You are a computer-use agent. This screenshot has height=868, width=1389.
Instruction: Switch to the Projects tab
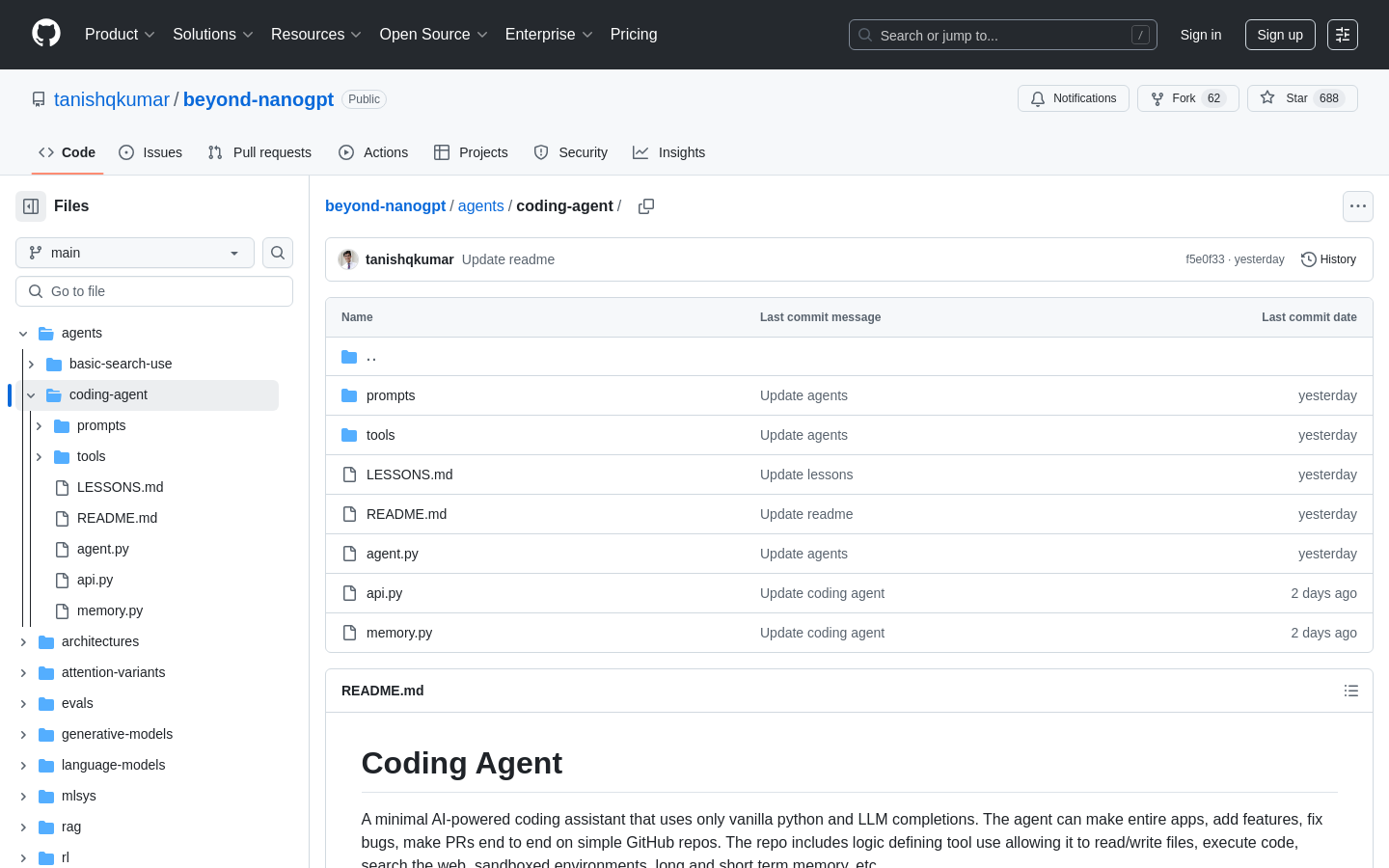tap(471, 152)
